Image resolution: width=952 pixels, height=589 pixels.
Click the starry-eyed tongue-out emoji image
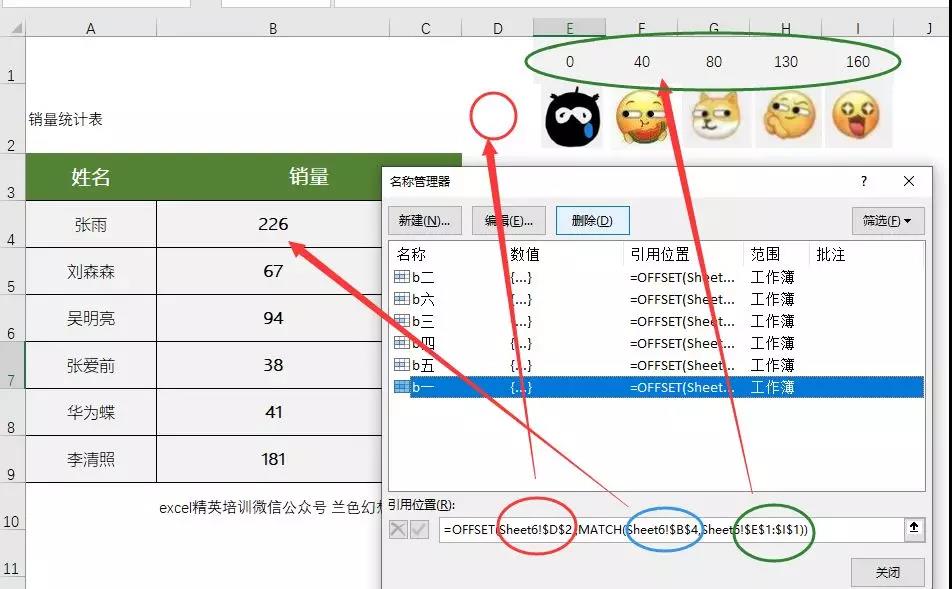pos(856,115)
